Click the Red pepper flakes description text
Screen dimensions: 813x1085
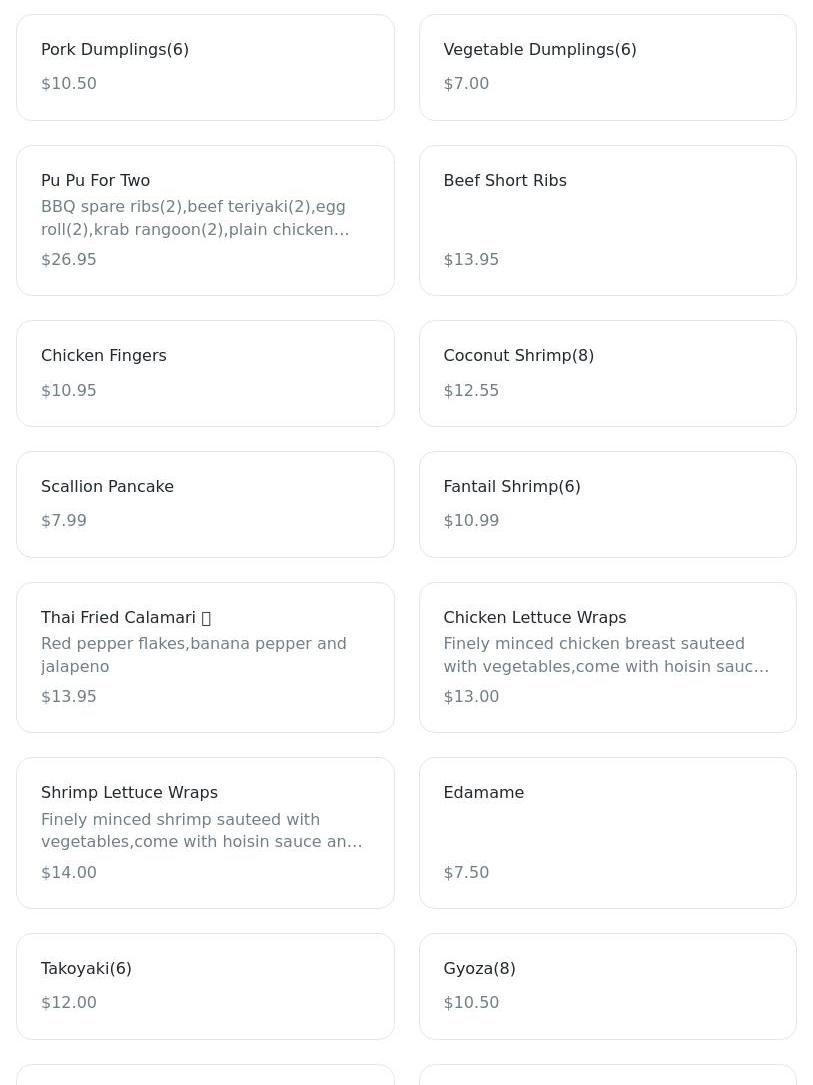[x=194, y=655]
